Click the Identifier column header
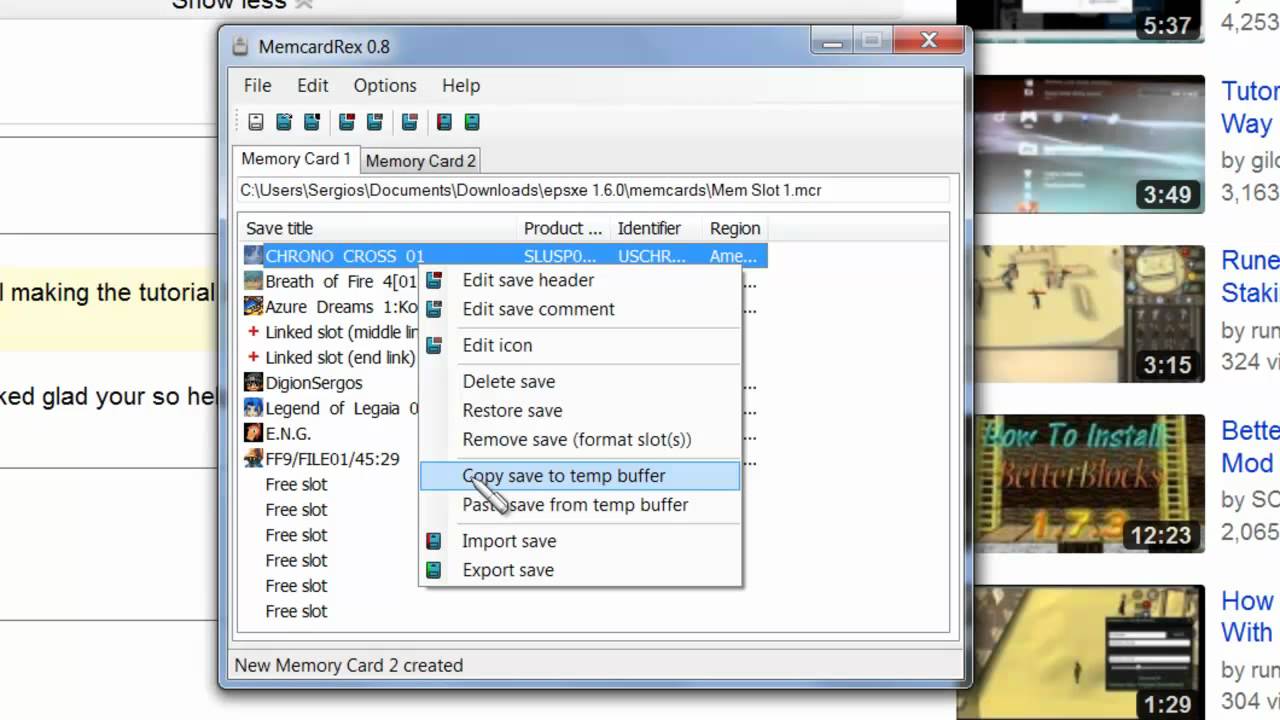Image resolution: width=1280 pixels, height=720 pixels. pyautogui.click(x=657, y=228)
